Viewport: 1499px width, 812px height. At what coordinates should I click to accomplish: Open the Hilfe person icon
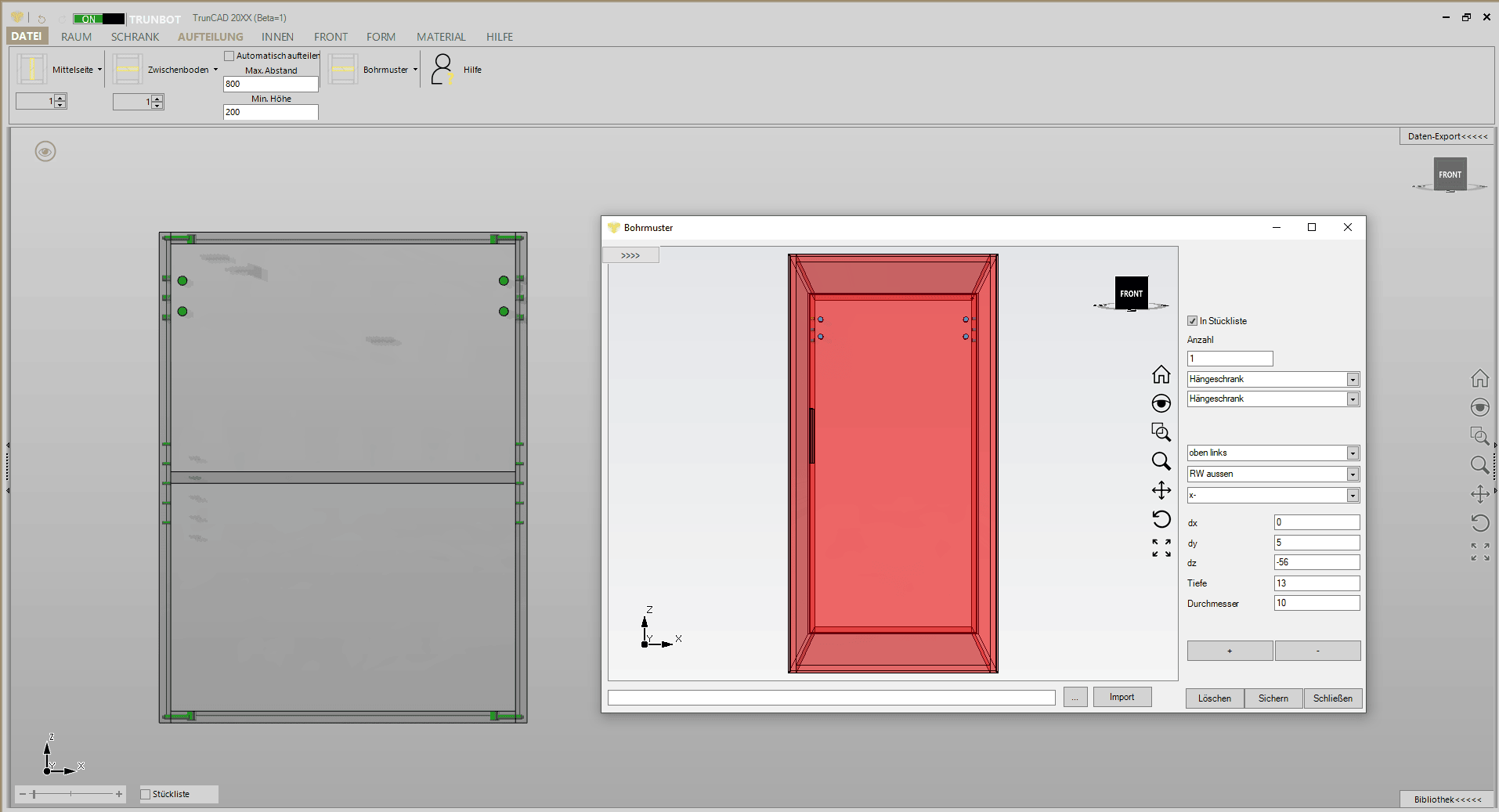point(442,69)
